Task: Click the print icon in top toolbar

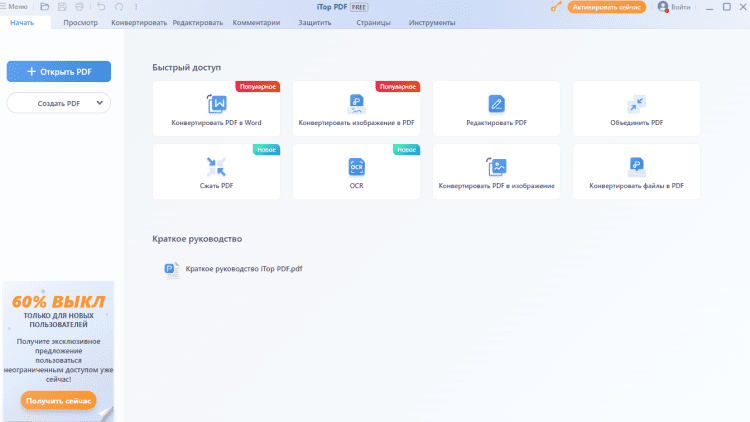Action: point(80,7)
